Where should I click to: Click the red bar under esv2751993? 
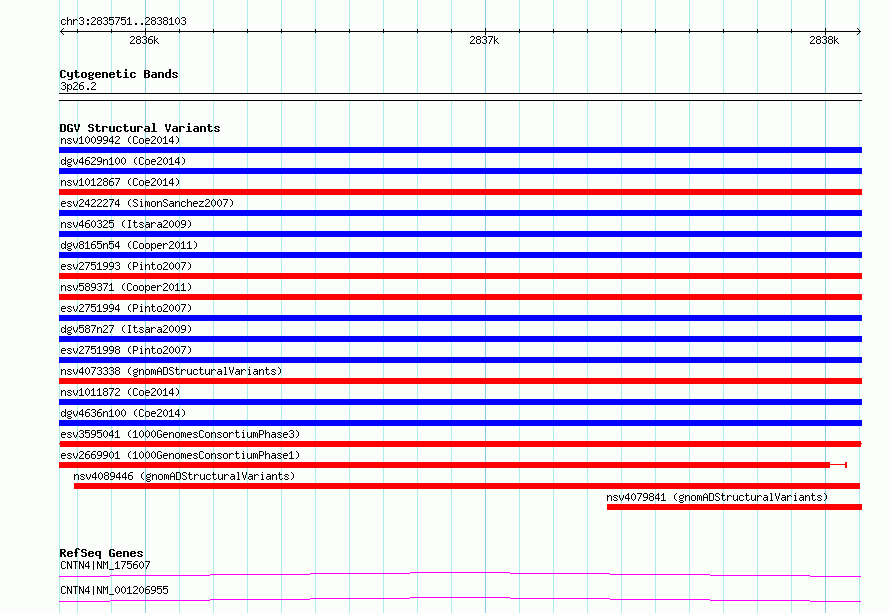460,276
